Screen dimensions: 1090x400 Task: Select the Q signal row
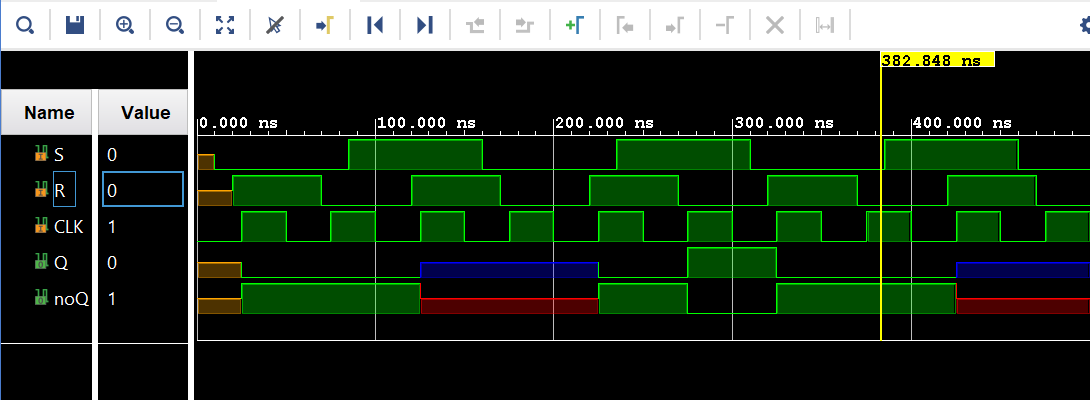47,263
